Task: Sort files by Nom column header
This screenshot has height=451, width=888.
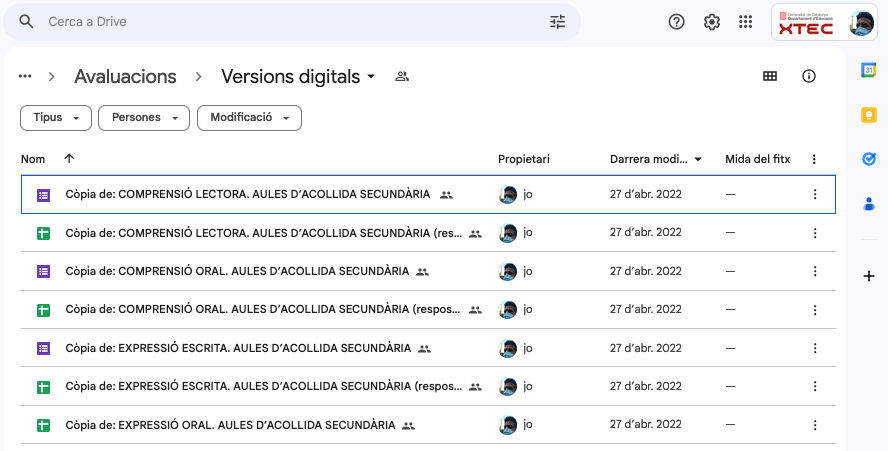Action: (33, 159)
